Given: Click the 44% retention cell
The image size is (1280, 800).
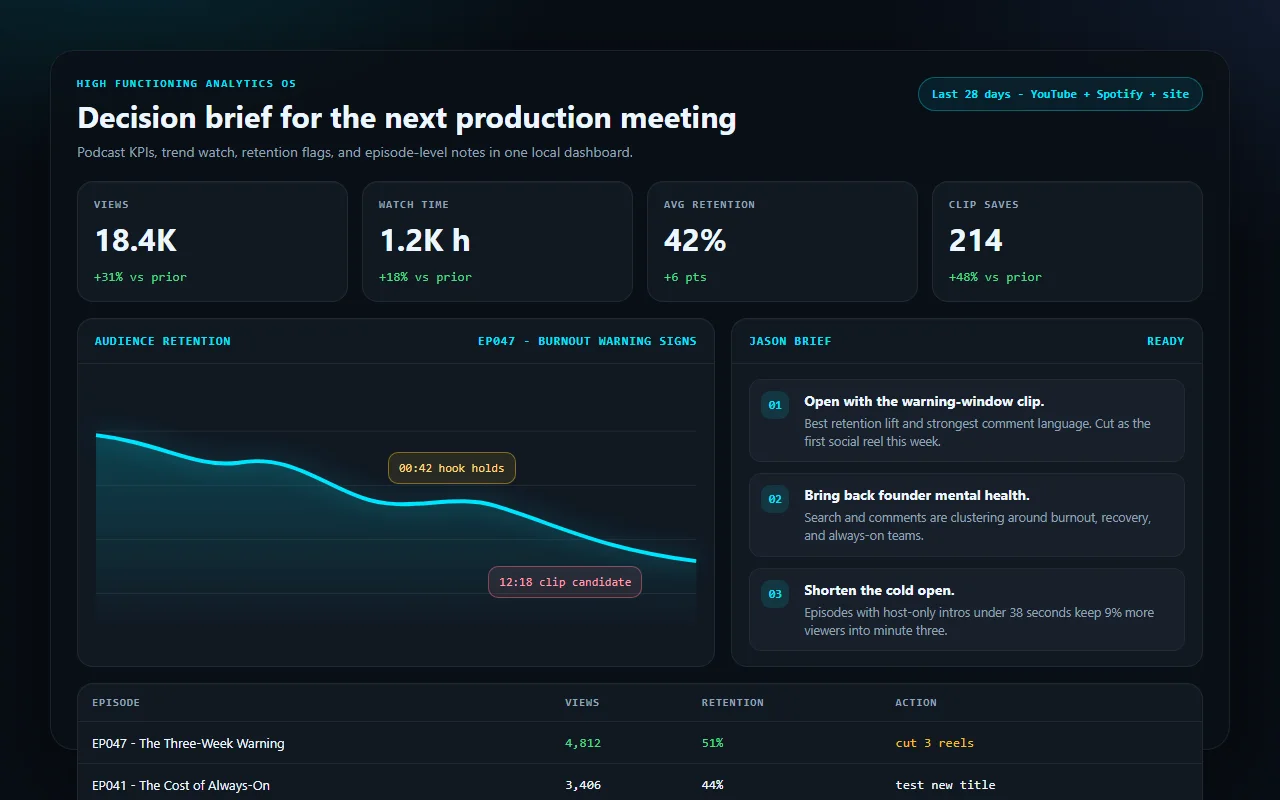Looking at the screenshot, I should 712,785.
